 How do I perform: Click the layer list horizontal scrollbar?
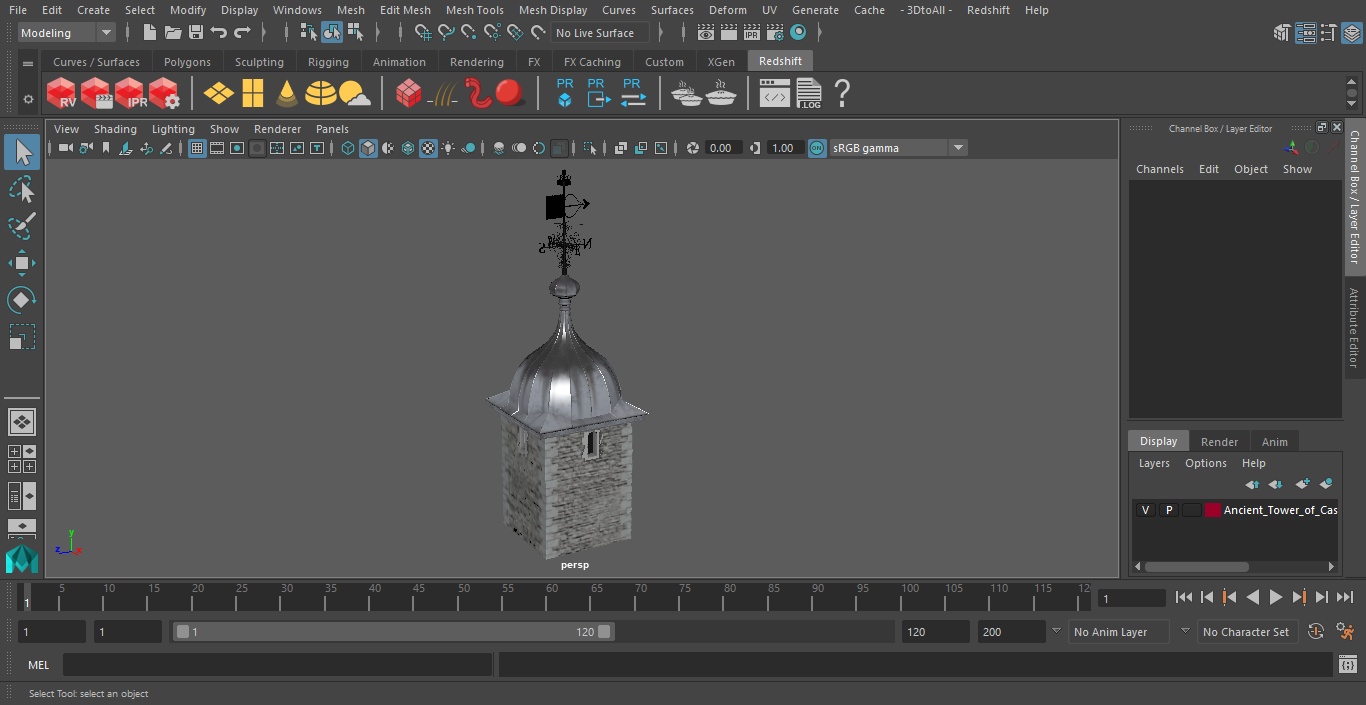[1196, 566]
